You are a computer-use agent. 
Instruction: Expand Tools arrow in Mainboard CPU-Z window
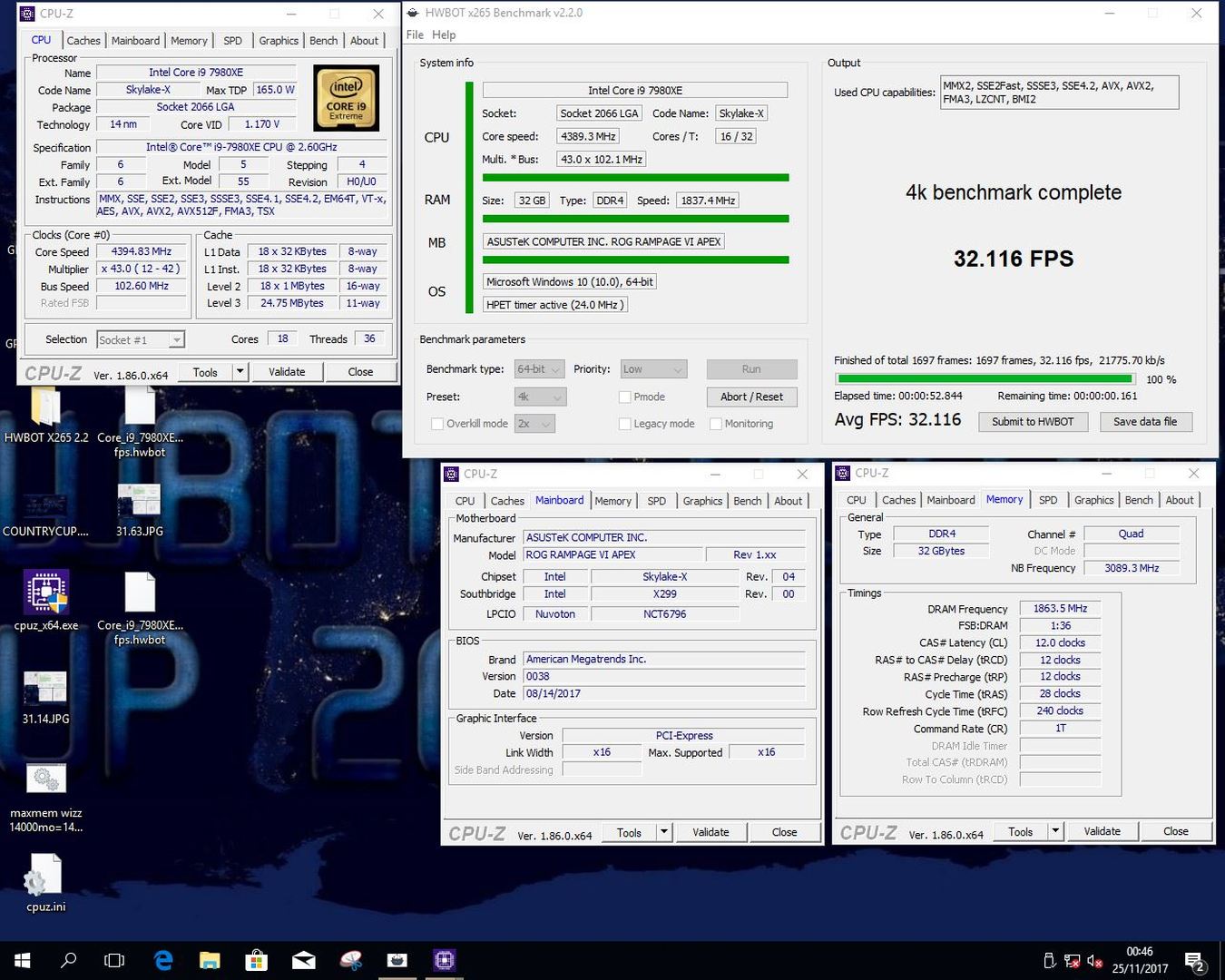click(x=663, y=831)
